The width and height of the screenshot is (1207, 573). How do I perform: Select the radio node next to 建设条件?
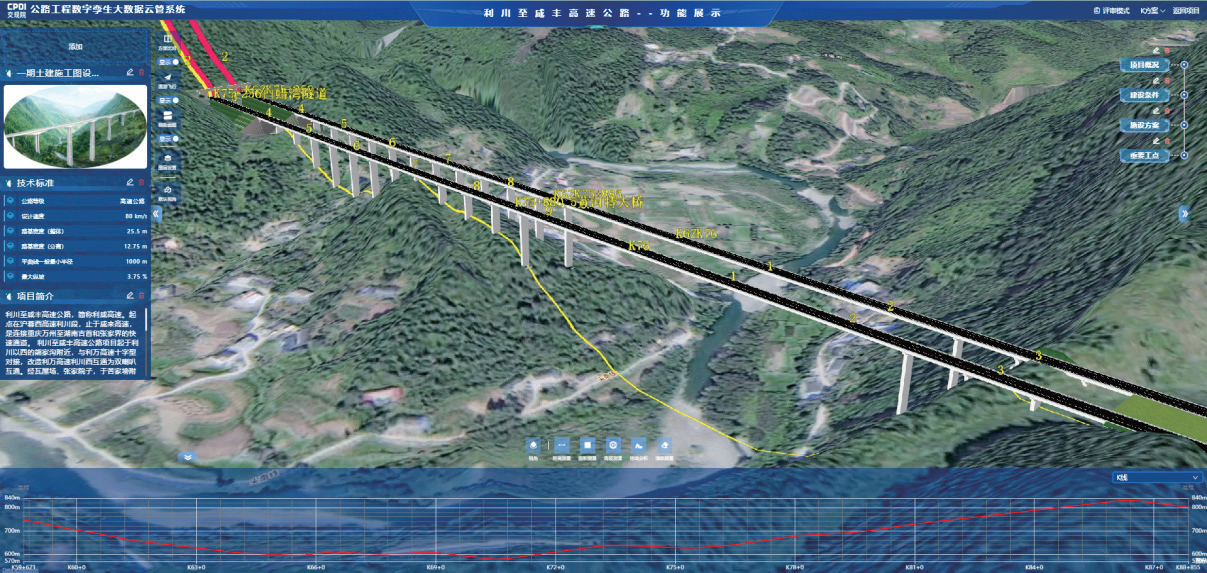1184,95
